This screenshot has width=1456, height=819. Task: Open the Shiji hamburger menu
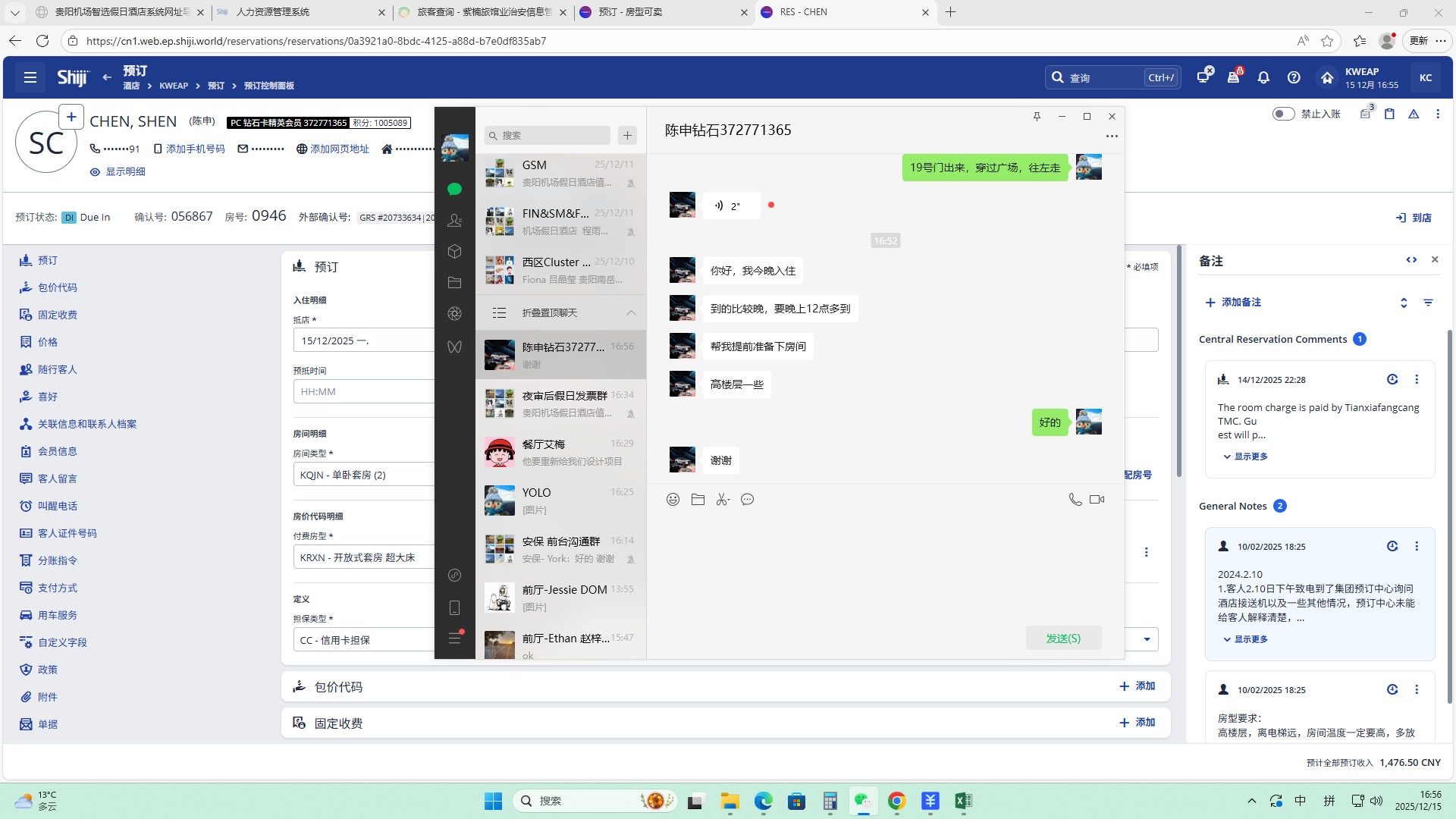[30, 77]
